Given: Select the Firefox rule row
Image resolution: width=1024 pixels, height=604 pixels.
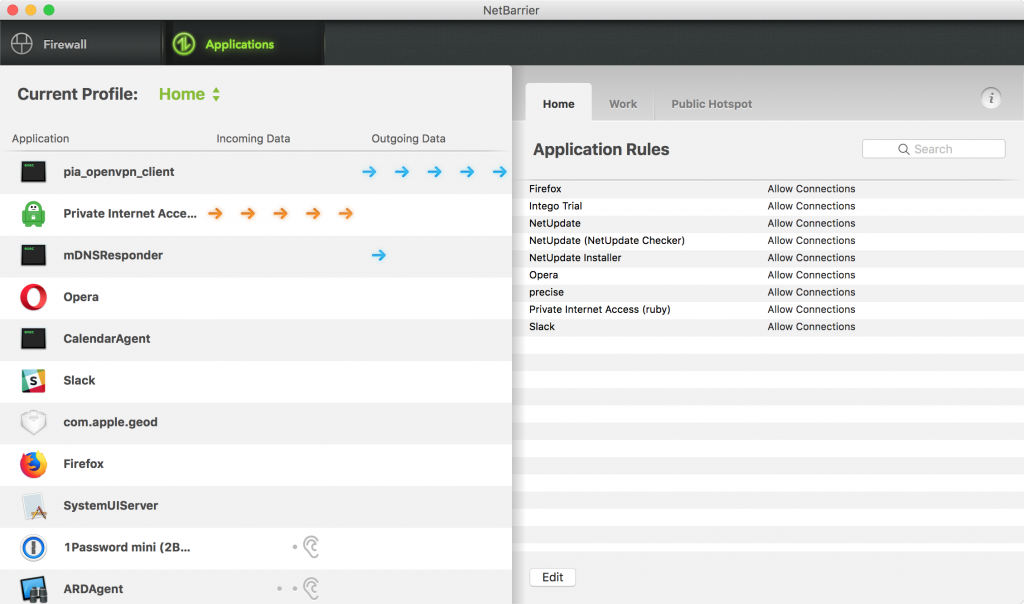Looking at the screenshot, I should click(768, 189).
